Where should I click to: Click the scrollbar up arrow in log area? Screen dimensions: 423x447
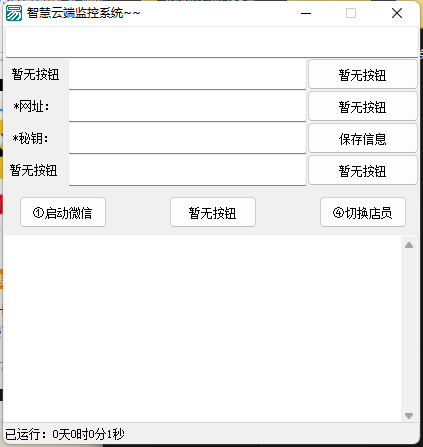tap(409, 245)
